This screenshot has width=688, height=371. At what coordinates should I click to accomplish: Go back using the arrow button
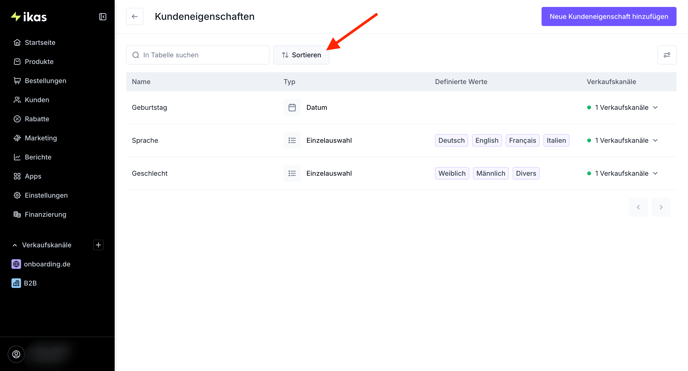(x=135, y=17)
